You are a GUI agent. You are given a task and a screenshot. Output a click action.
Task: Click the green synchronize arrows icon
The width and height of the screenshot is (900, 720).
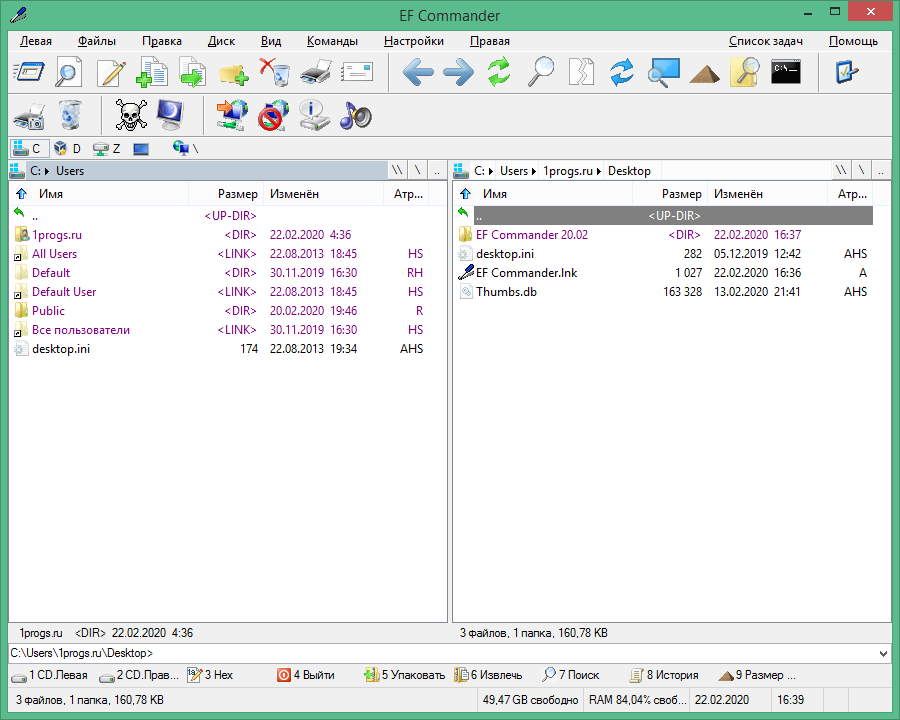499,72
